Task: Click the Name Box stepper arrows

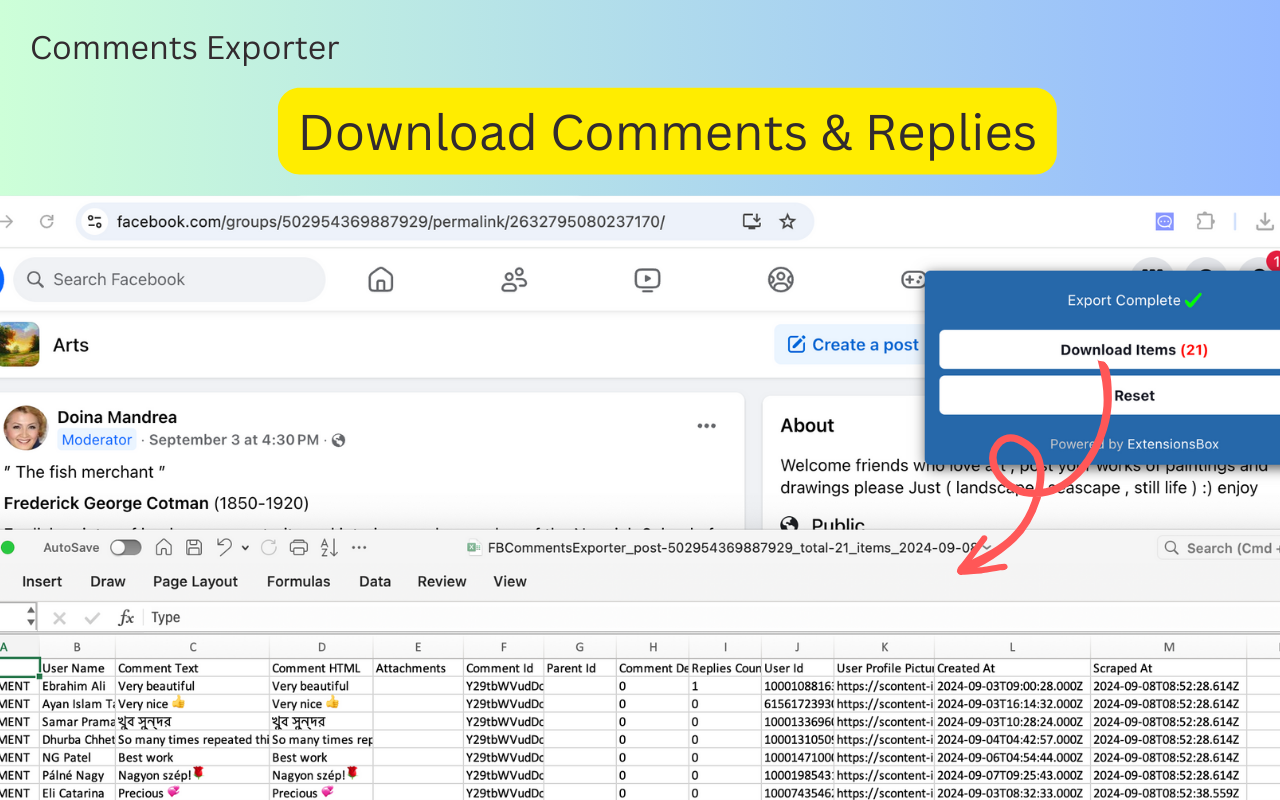Action: (30, 617)
